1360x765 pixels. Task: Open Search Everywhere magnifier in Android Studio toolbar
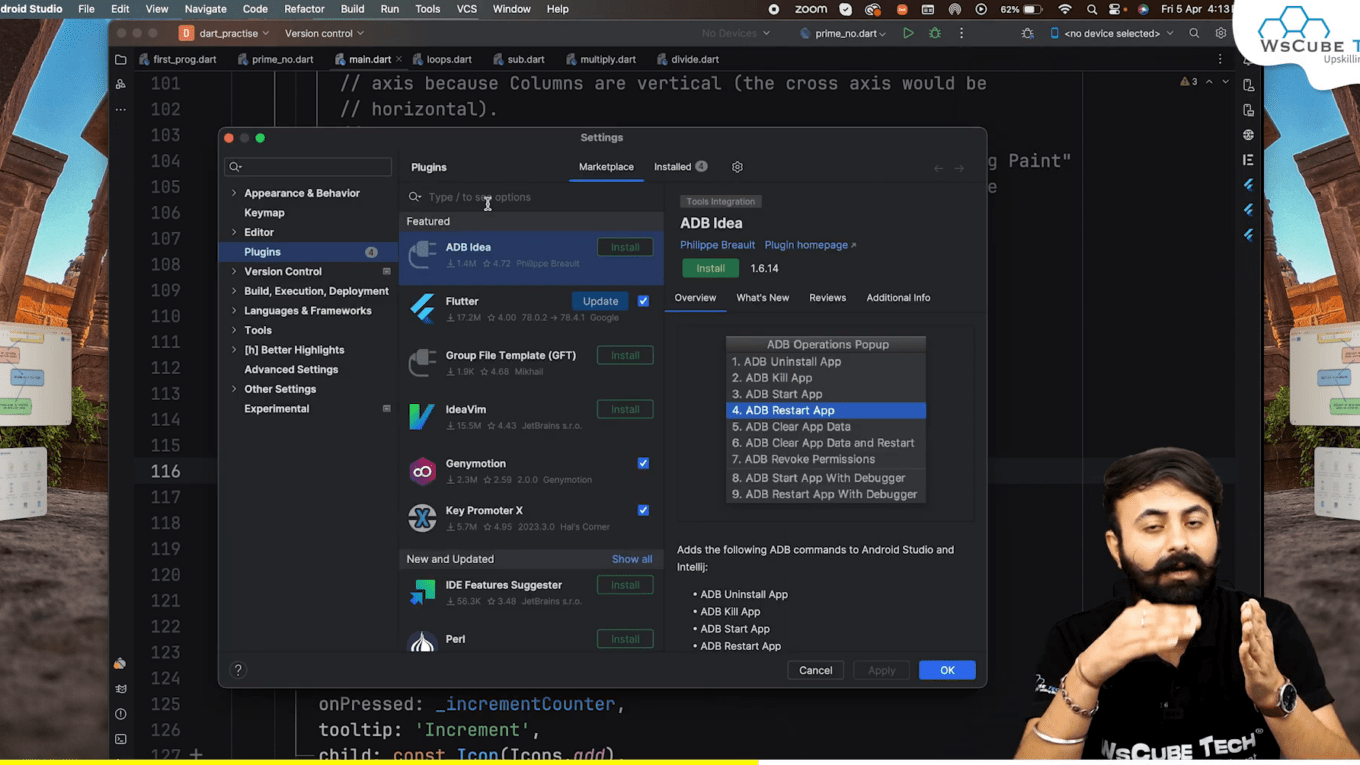(x=1194, y=33)
